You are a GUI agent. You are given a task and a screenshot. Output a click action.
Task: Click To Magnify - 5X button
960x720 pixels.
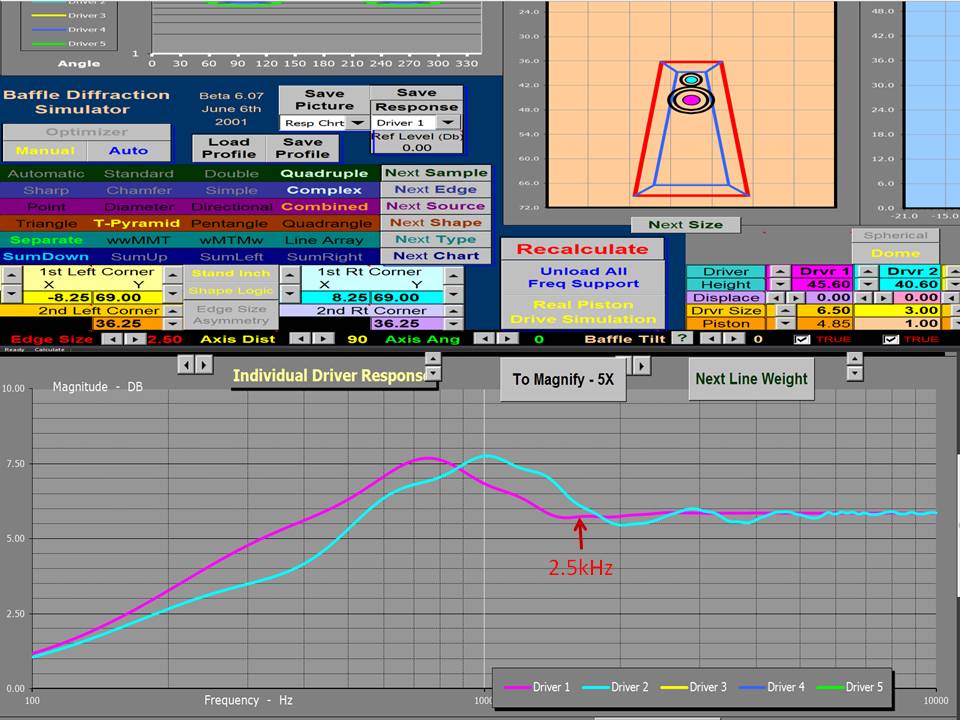pyautogui.click(x=563, y=380)
